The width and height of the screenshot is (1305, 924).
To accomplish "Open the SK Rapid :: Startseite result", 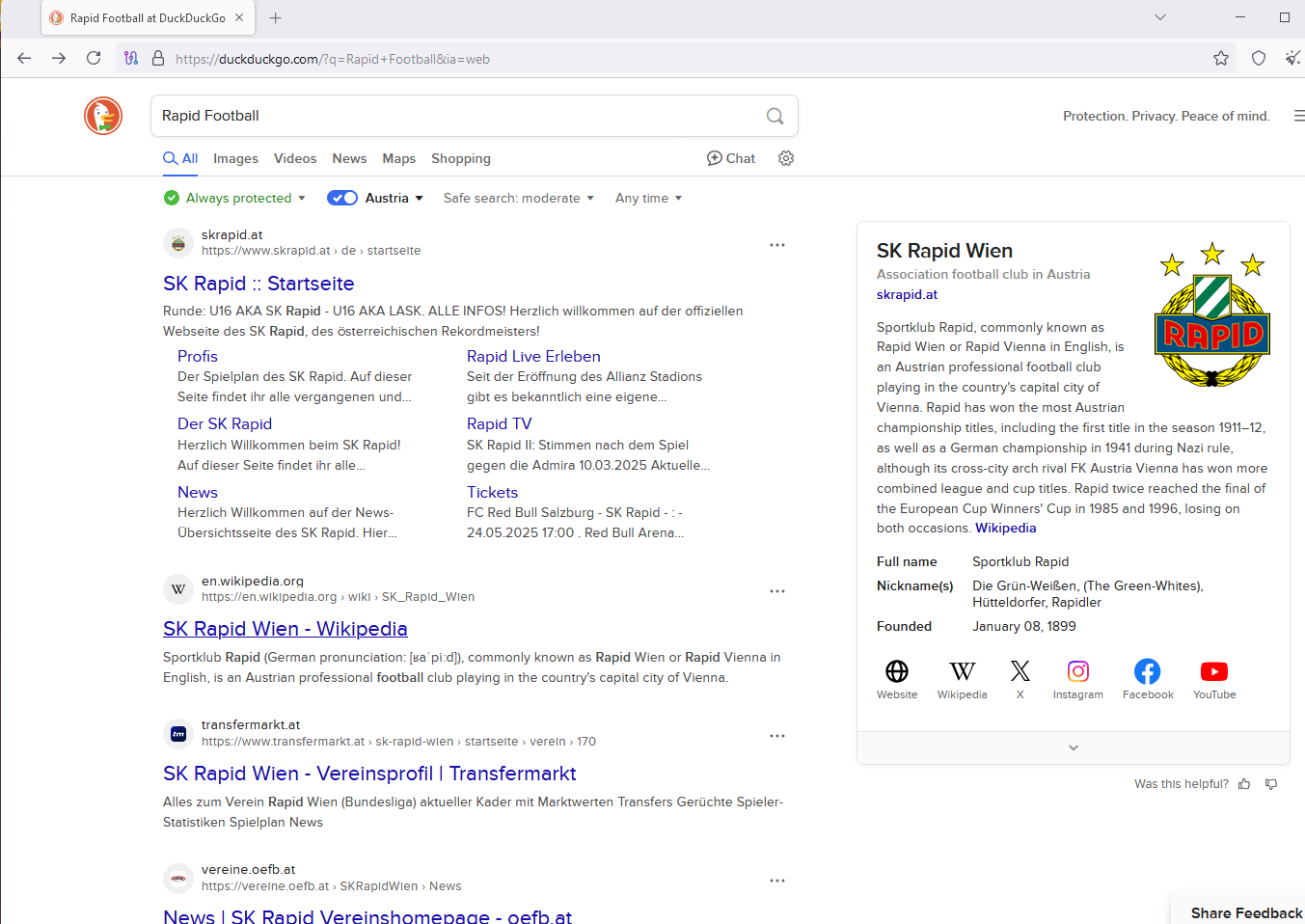I will 258,284.
